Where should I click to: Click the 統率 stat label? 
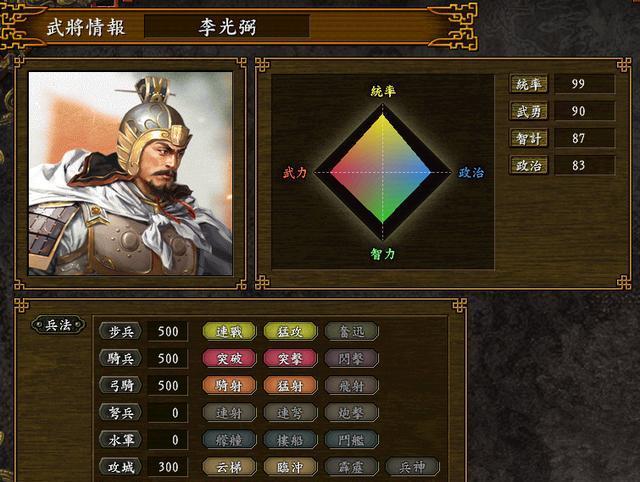pos(529,84)
